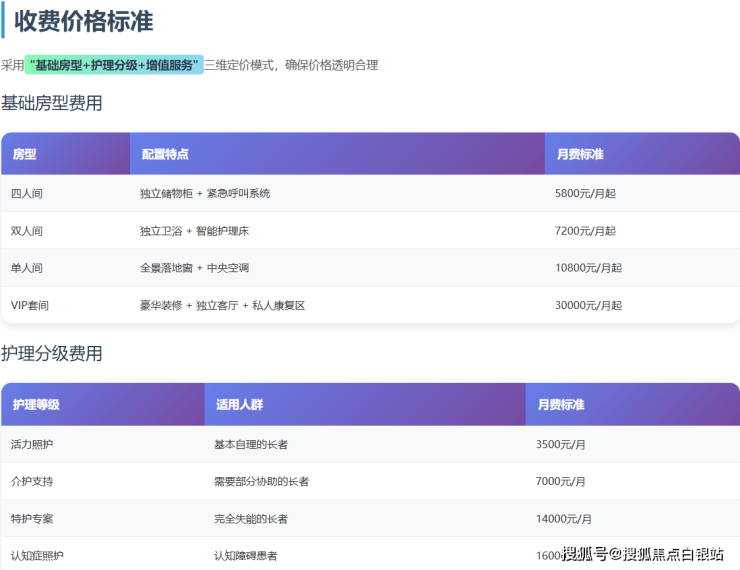Click the 适用人群 column header
740x570 pixels.
pos(239,405)
